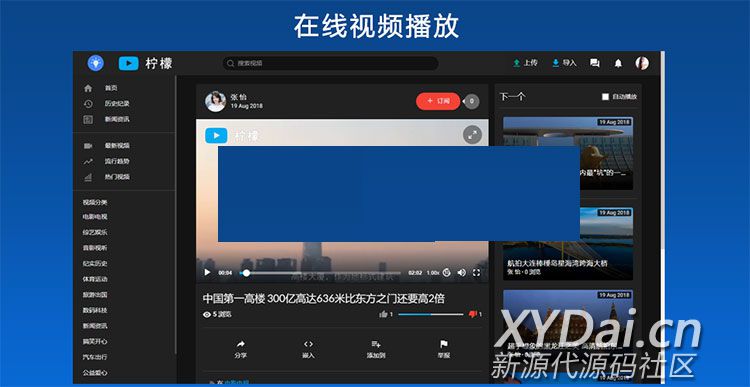
Task: Open the messages chat icon
Action: pos(595,63)
